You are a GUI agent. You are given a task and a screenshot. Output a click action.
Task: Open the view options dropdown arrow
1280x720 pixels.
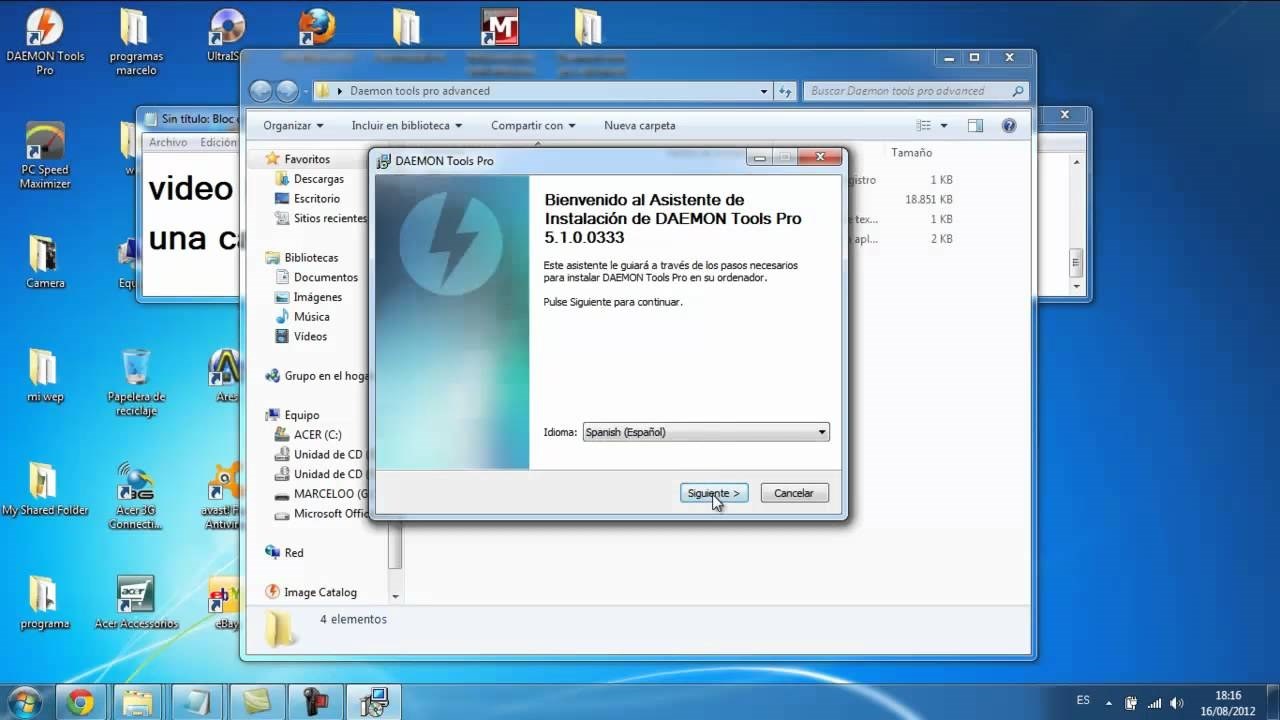(943, 125)
